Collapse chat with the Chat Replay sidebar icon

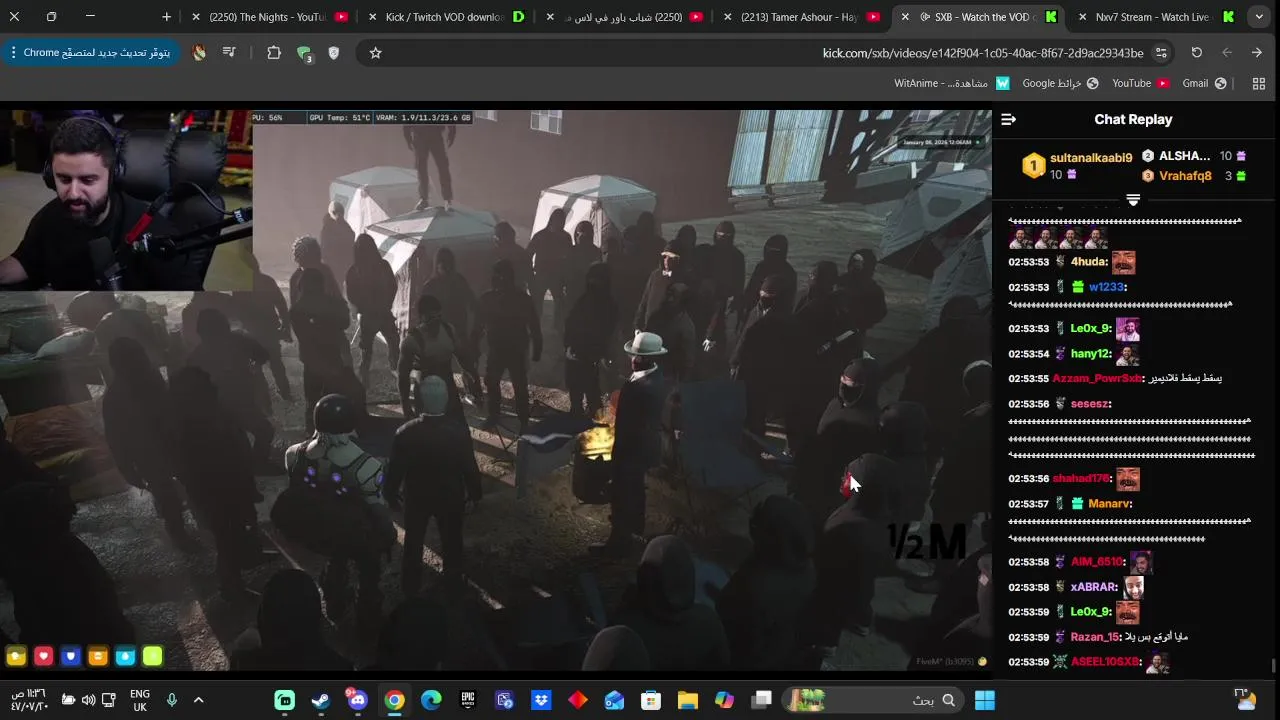click(x=1008, y=120)
